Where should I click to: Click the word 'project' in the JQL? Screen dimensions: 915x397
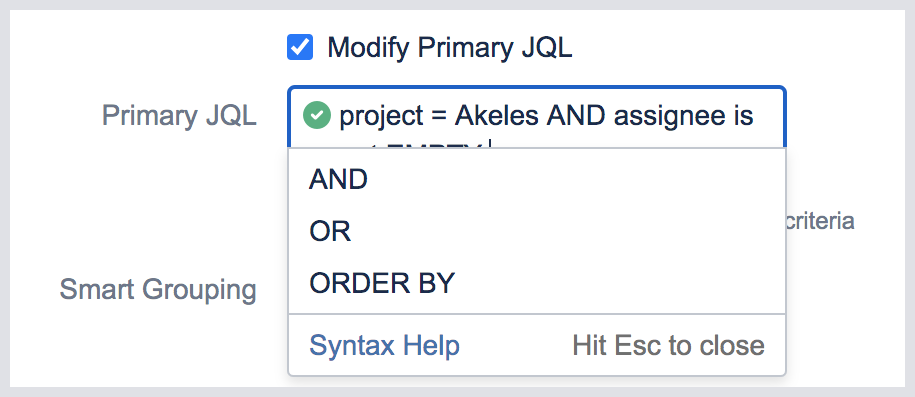(382, 117)
